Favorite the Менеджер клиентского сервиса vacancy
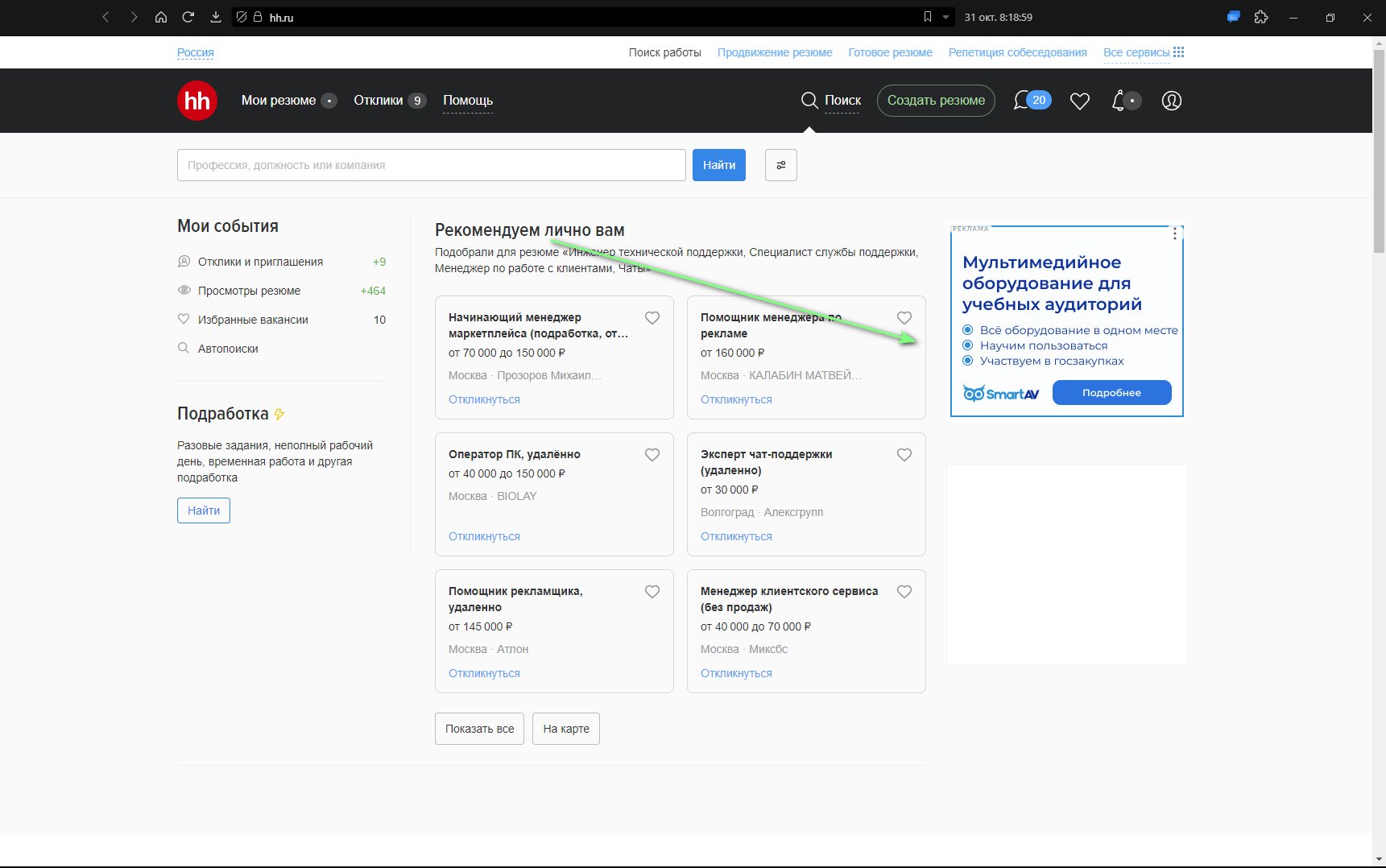The width and height of the screenshot is (1386, 868). [904, 591]
